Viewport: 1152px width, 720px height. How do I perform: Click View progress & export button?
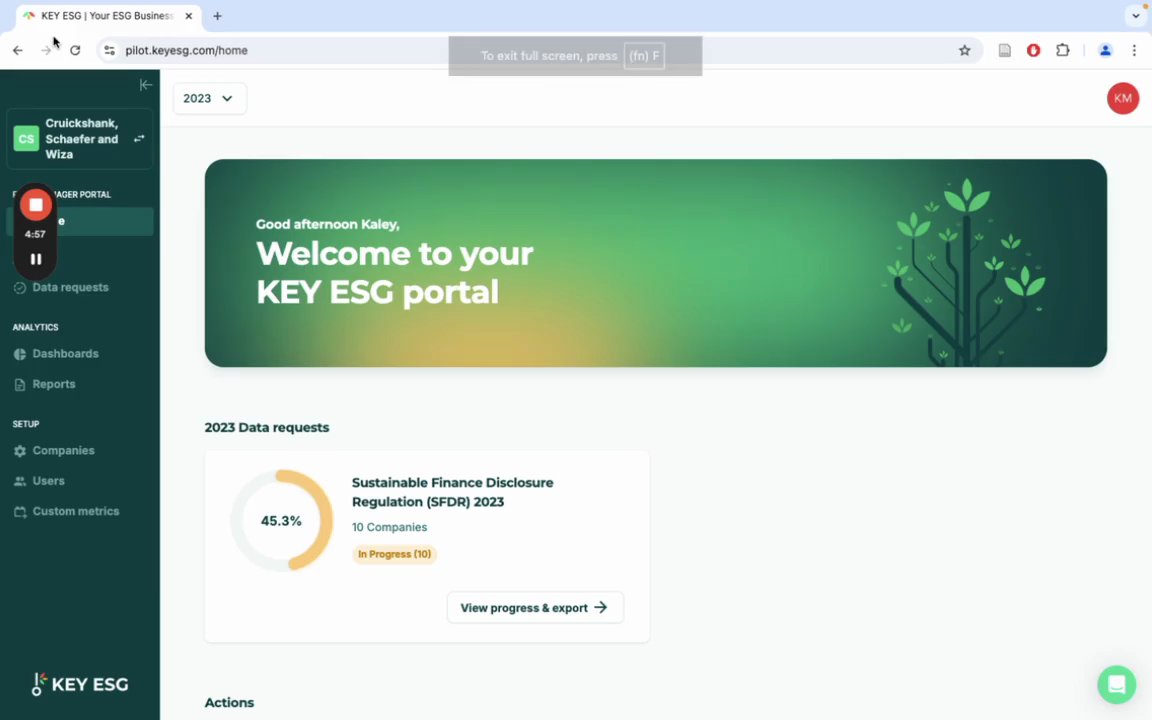click(535, 608)
